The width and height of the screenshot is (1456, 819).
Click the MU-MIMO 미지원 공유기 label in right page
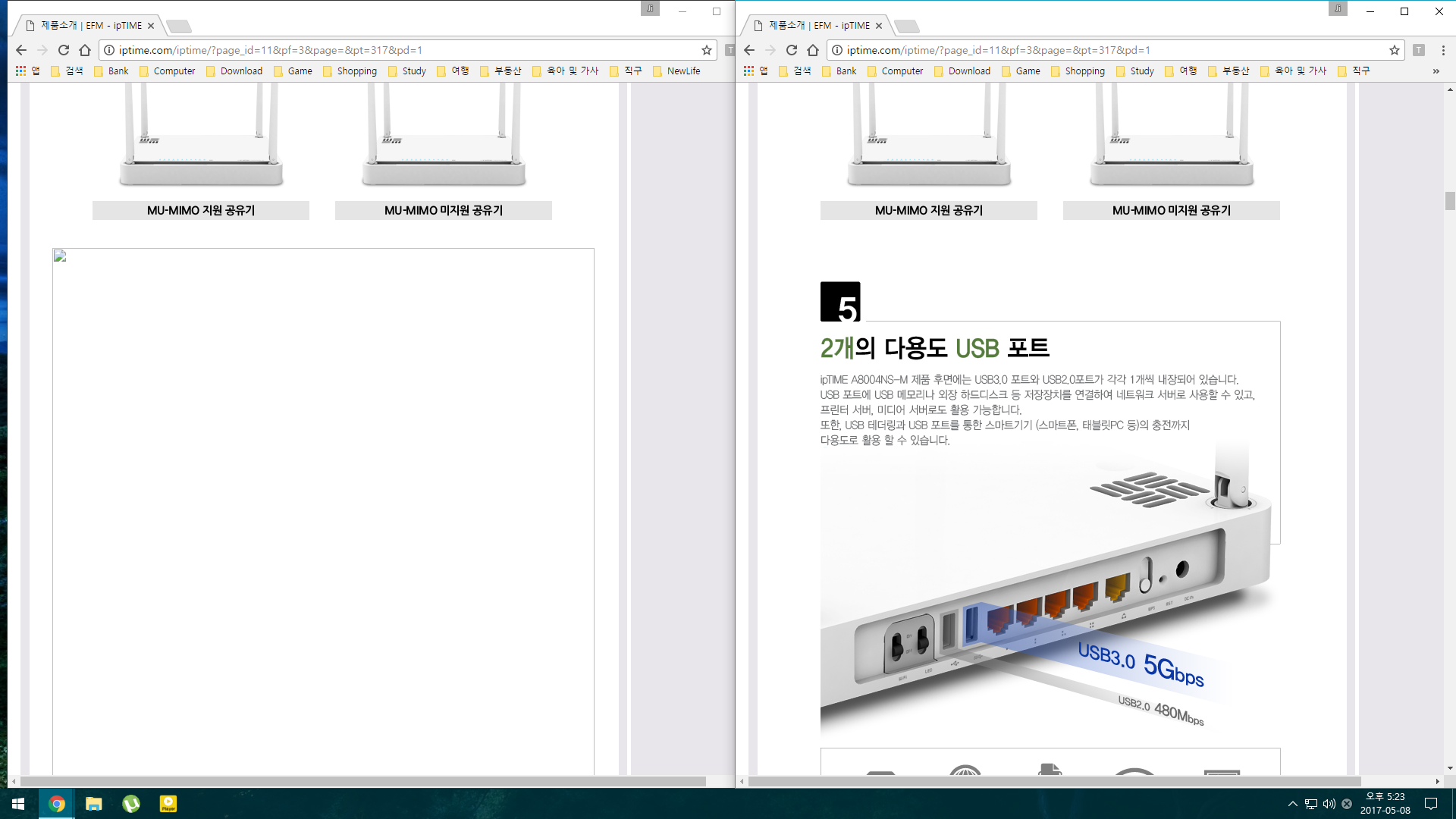(x=1171, y=210)
